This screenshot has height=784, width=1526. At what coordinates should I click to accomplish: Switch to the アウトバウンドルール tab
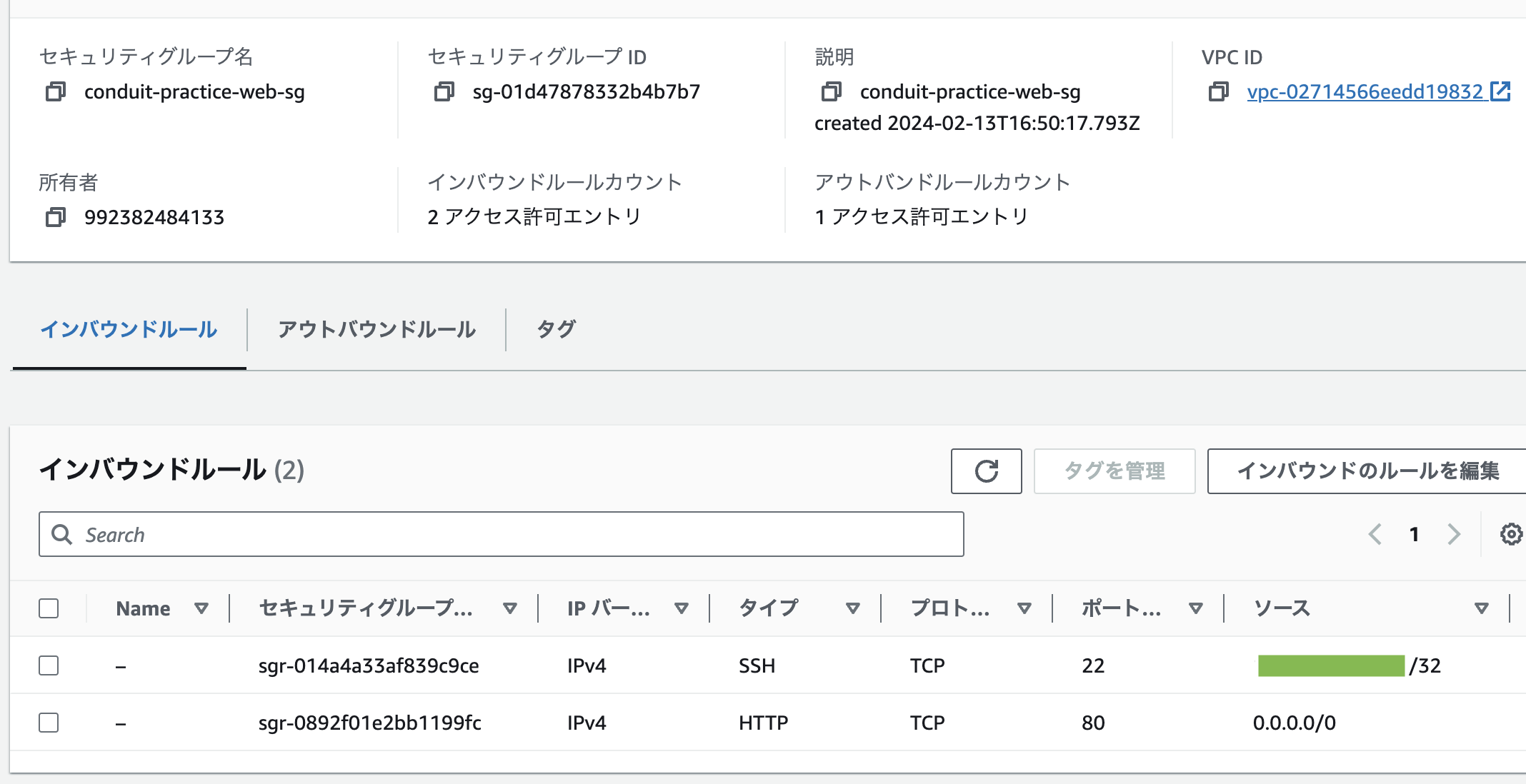pos(376,329)
